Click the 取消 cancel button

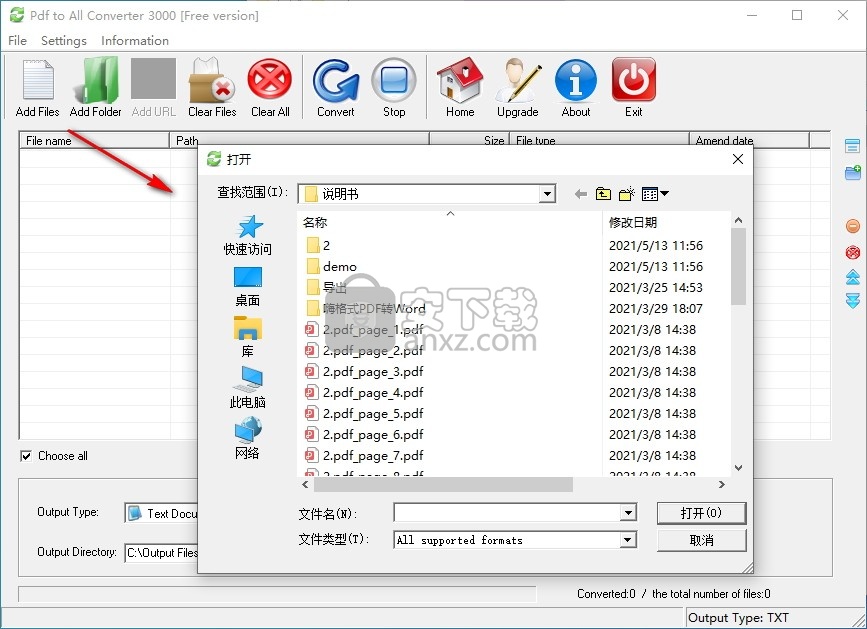(x=701, y=540)
